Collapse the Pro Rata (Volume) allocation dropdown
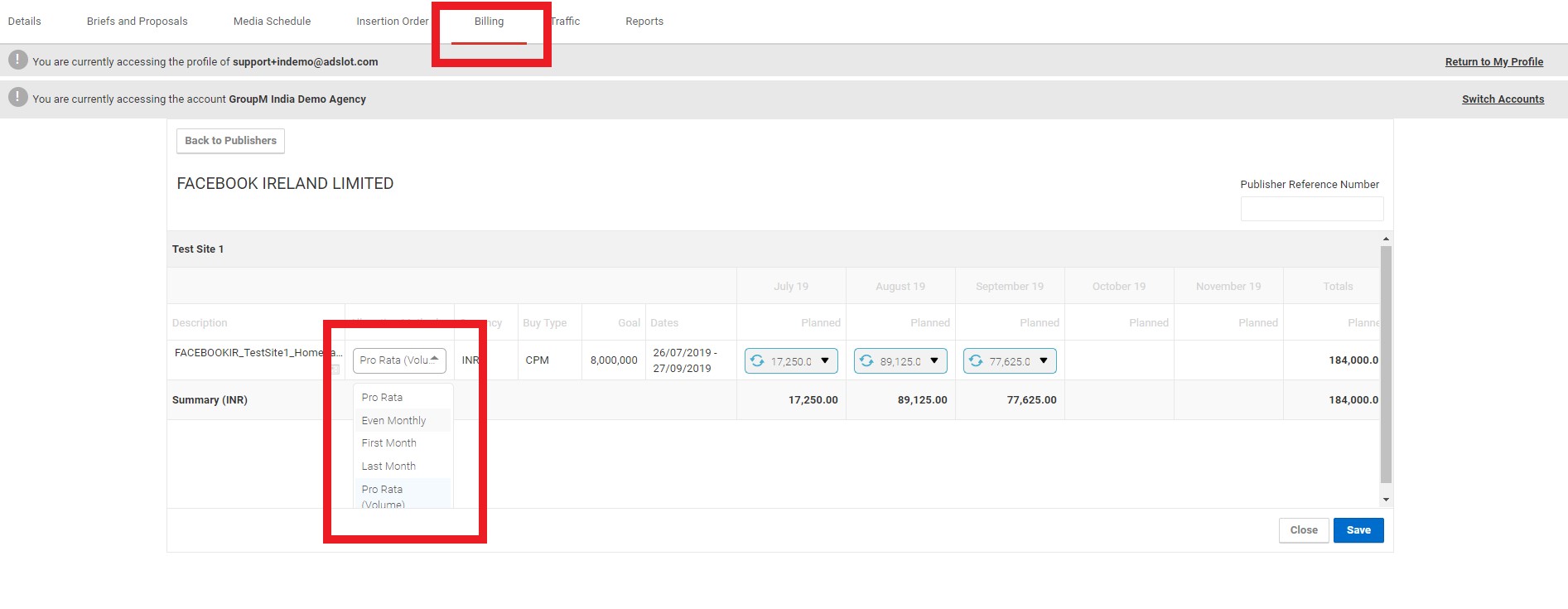 [x=399, y=360]
